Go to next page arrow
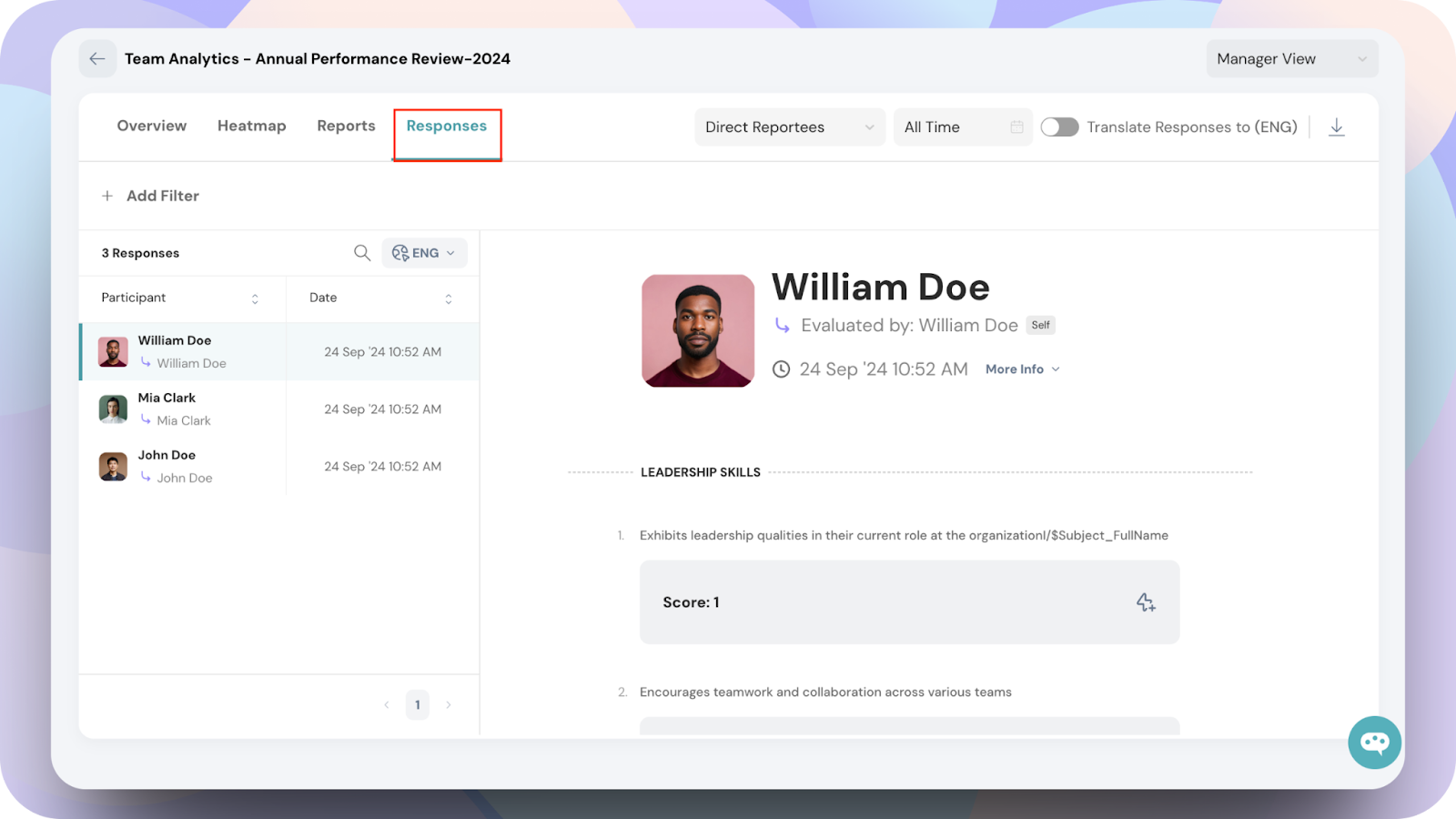Screen dimensions: 1456x819 tap(449, 705)
